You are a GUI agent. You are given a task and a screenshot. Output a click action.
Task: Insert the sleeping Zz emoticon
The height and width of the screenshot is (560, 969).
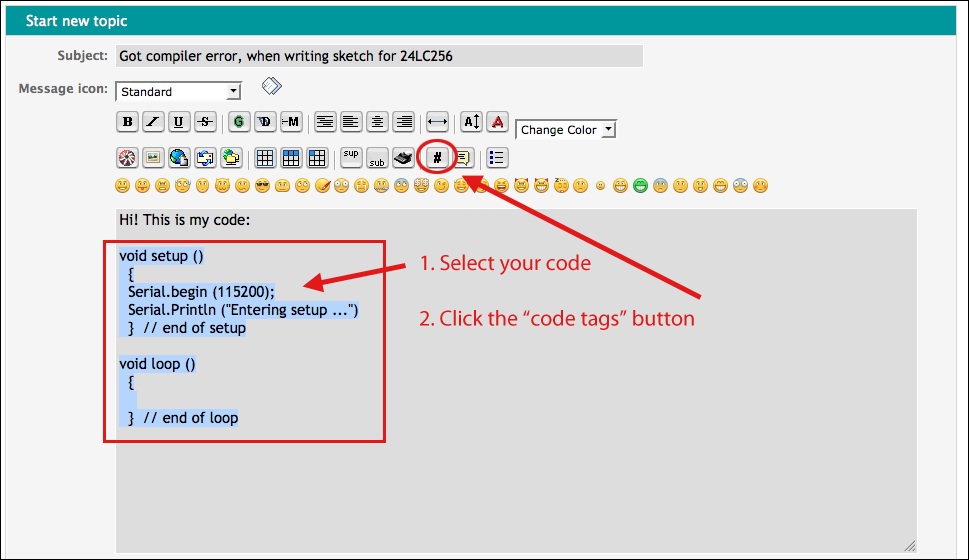click(561, 185)
